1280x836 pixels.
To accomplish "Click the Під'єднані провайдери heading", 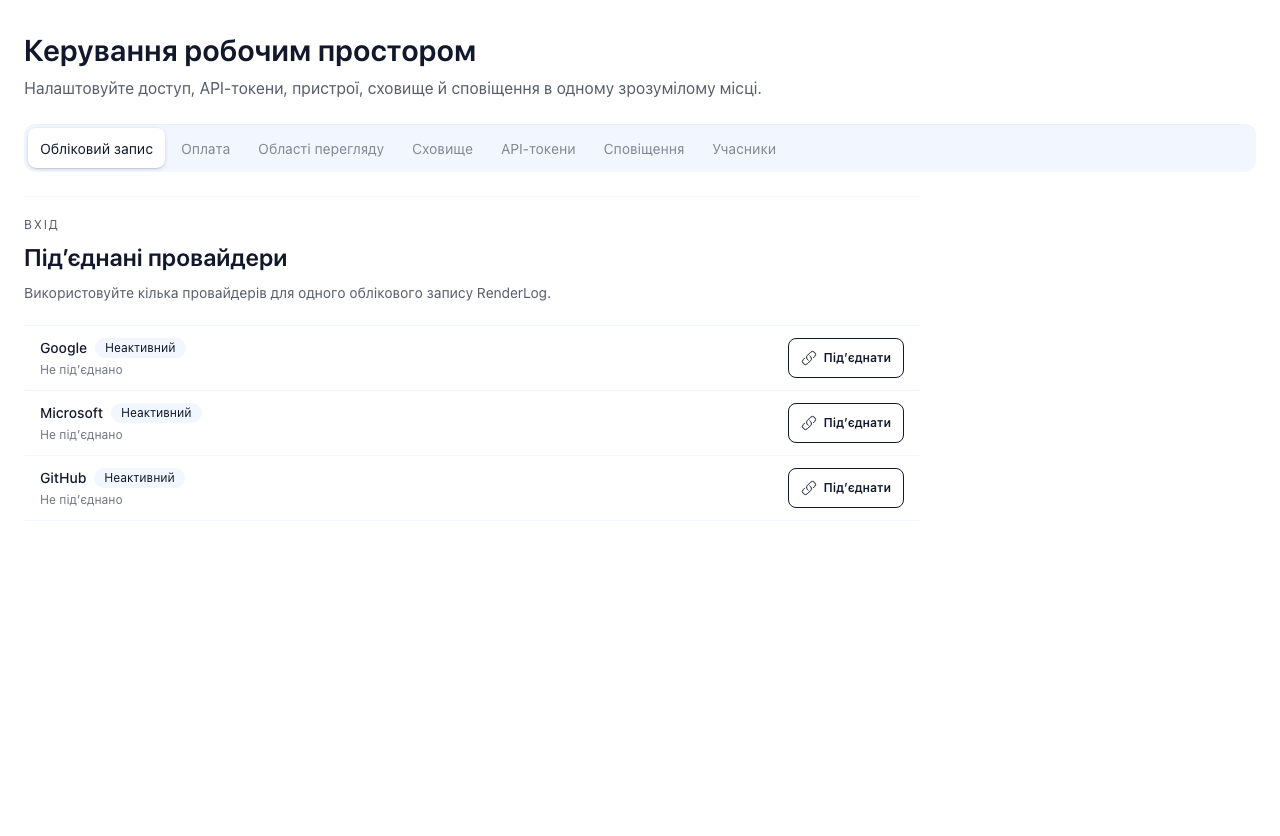I will (x=156, y=258).
